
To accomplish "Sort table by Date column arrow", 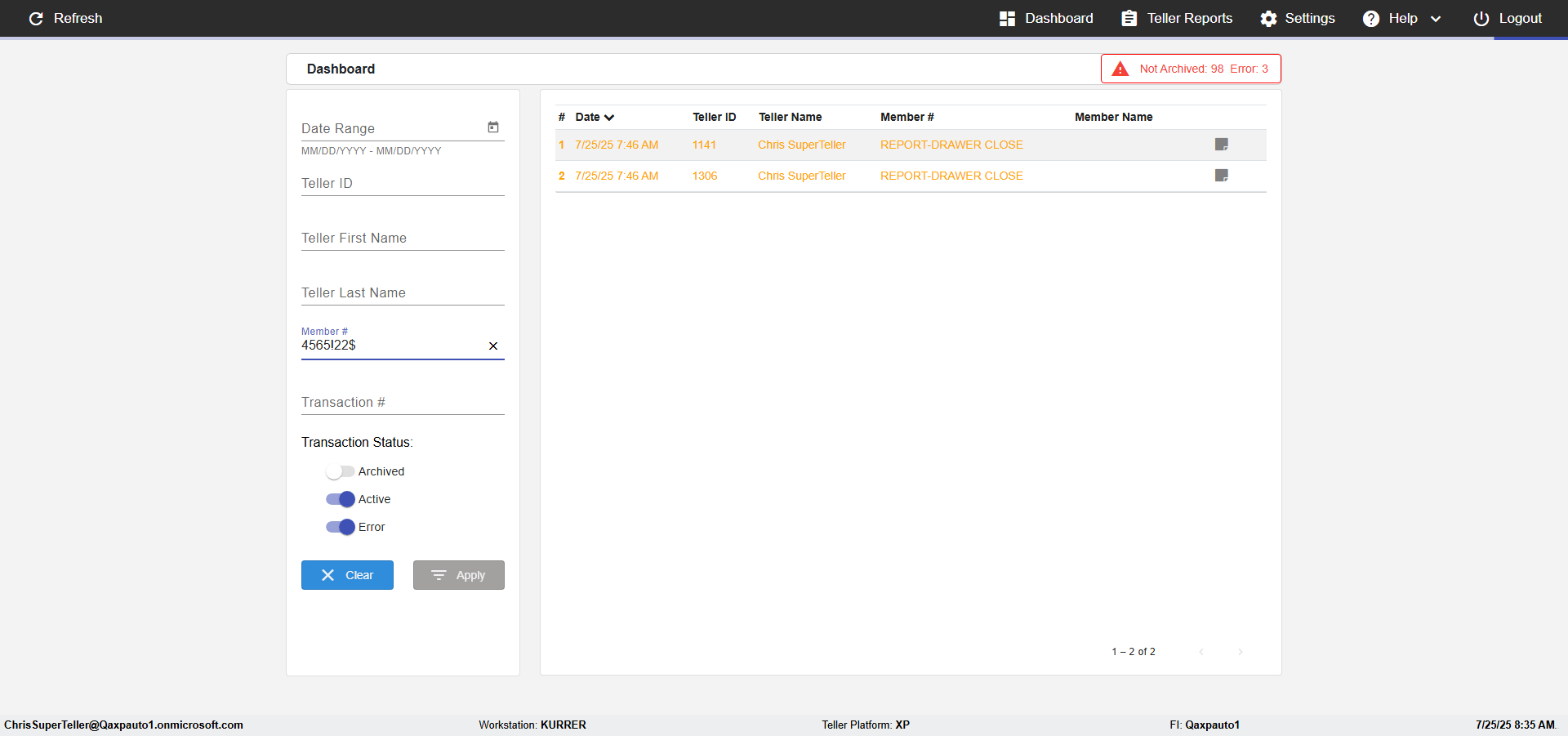I will (609, 118).
